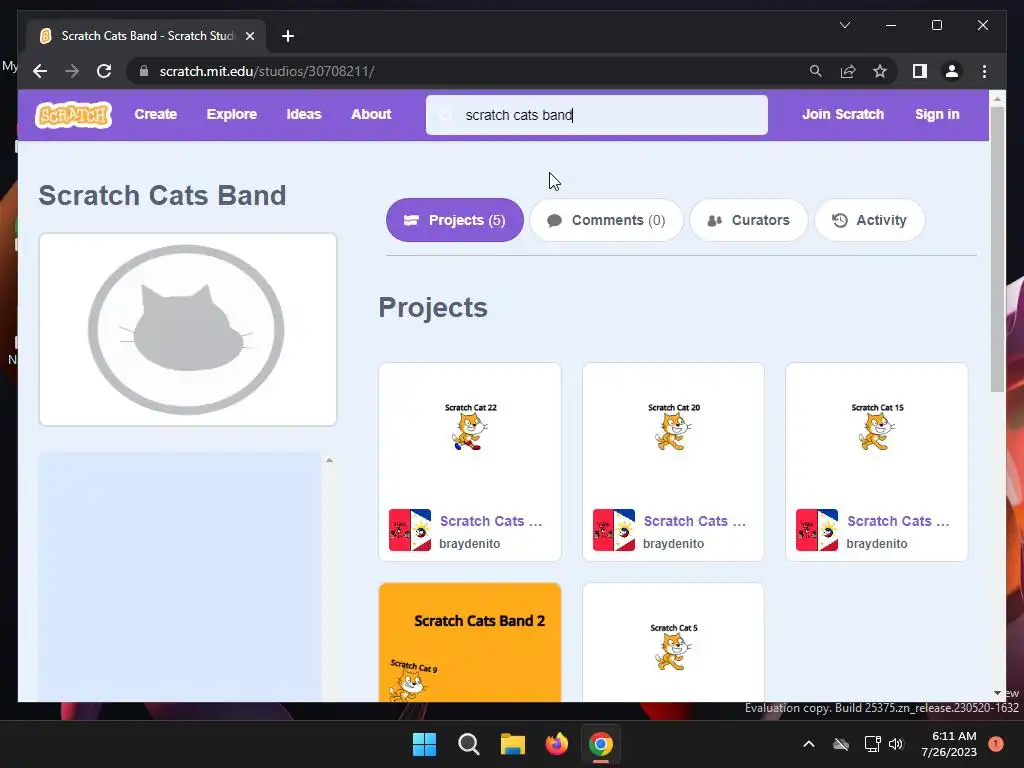Open the Windows Start menu
The image size is (1024, 768).
[424, 744]
